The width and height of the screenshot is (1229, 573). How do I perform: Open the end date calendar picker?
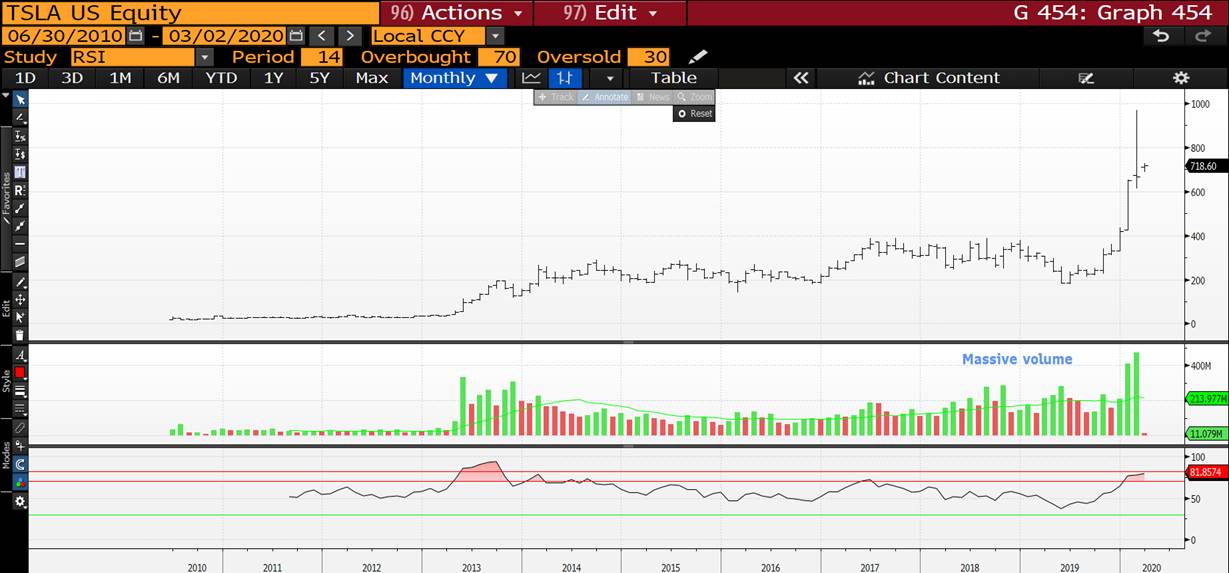pos(296,36)
